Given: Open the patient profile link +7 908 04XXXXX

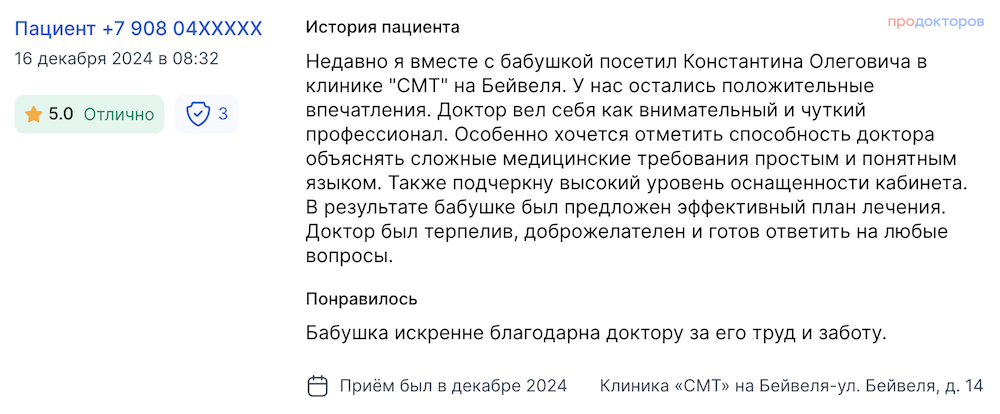Looking at the screenshot, I should point(138,29).
